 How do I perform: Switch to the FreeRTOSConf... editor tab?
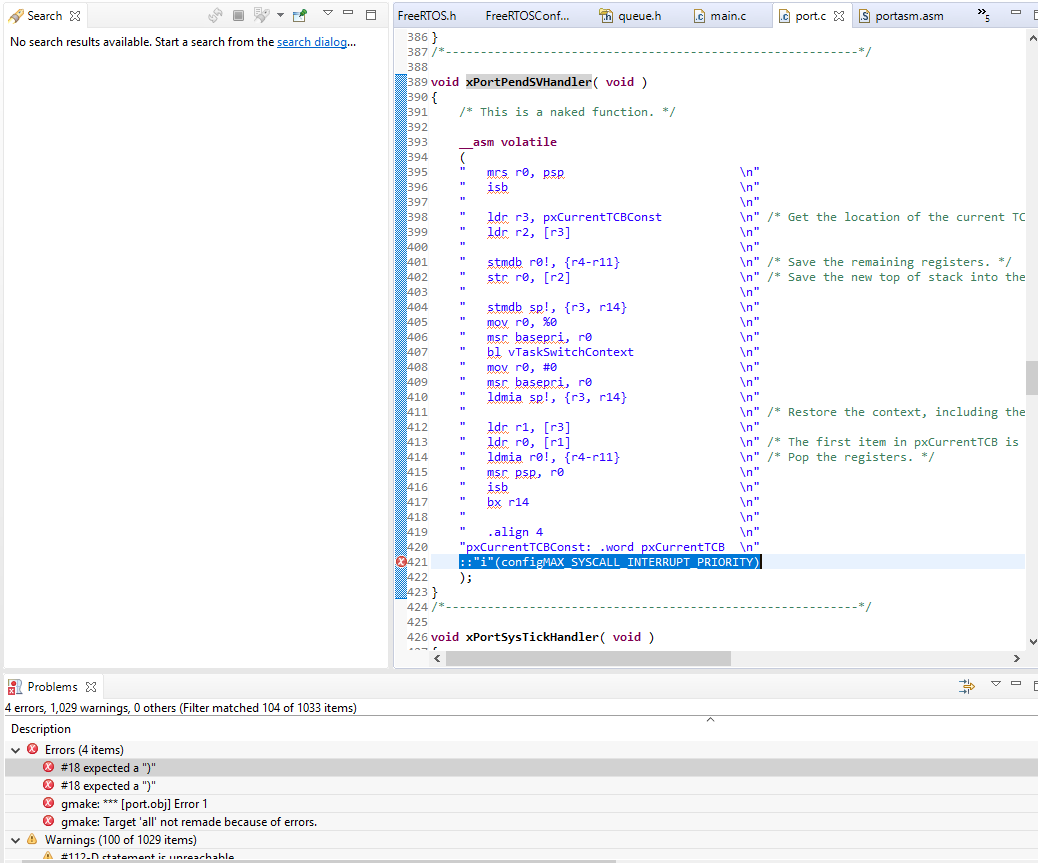tap(527, 16)
